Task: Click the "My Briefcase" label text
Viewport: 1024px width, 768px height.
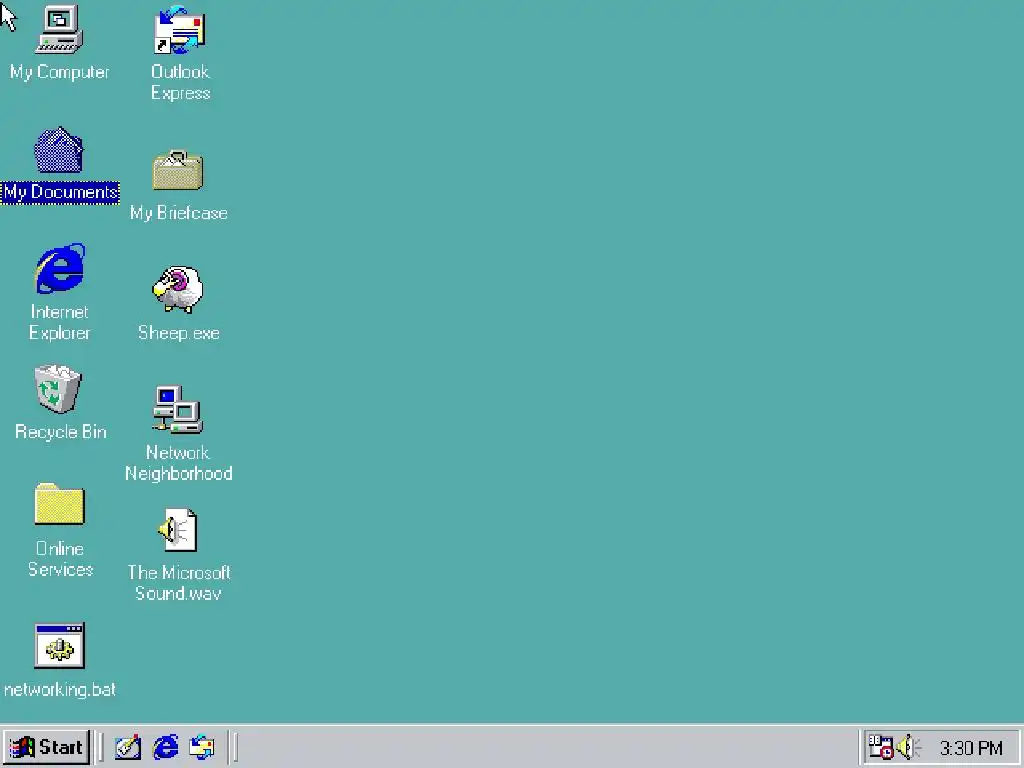Action: 178,213
